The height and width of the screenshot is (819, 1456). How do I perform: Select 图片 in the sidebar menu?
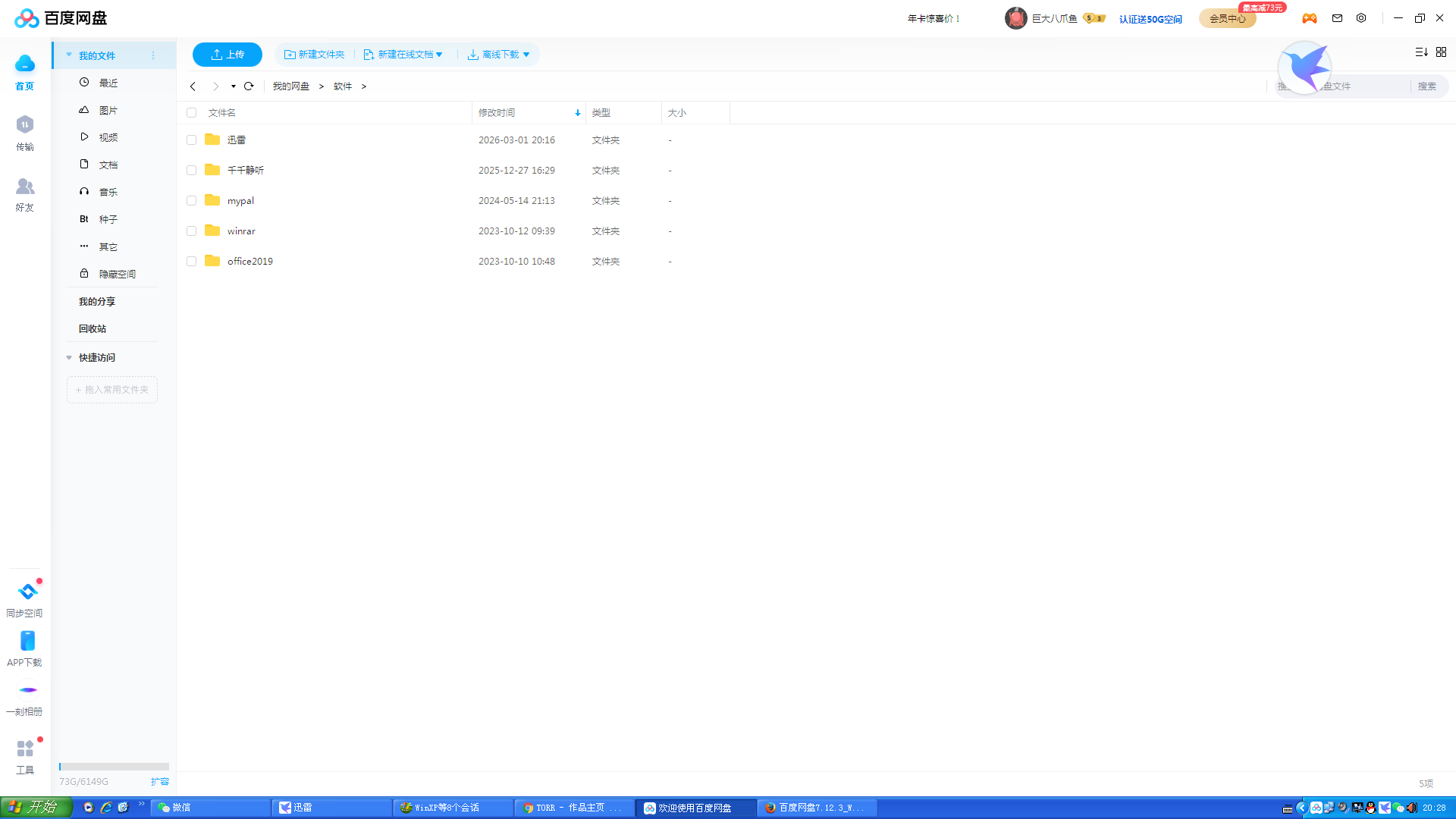pyautogui.click(x=108, y=111)
